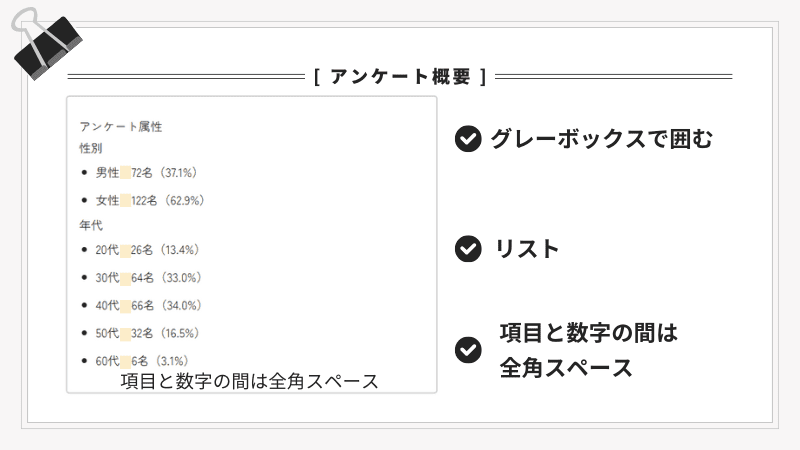Screen dimensions: 800x450
Task: Click the 男性 72名 (37.1%) list item
Action: coord(149,173)
